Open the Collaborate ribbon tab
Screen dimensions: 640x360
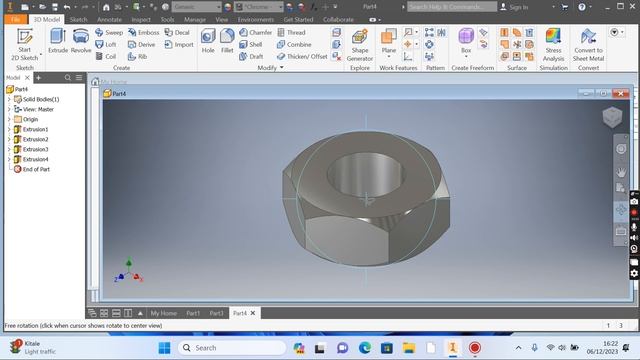338,19
